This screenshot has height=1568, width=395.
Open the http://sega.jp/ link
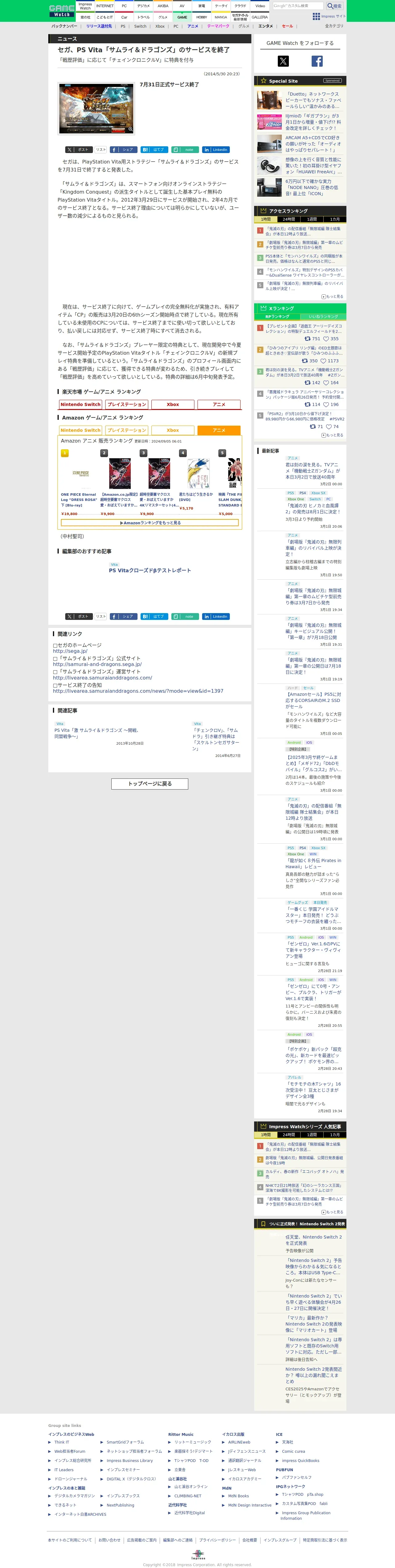[x=70, y=651]
